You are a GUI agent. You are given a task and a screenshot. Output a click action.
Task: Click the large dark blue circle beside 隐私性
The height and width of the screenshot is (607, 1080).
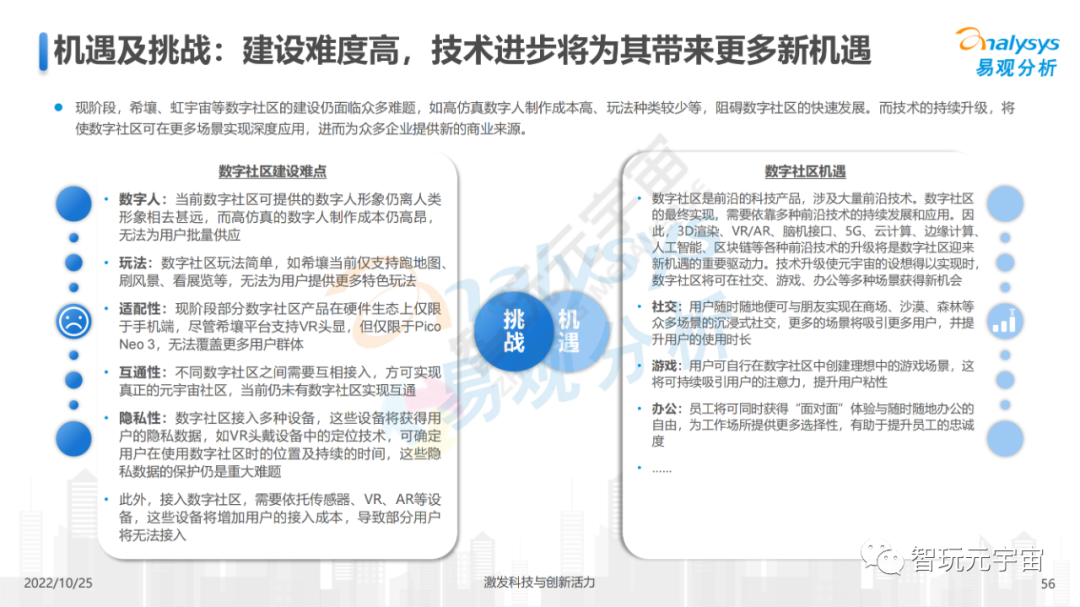74,439
